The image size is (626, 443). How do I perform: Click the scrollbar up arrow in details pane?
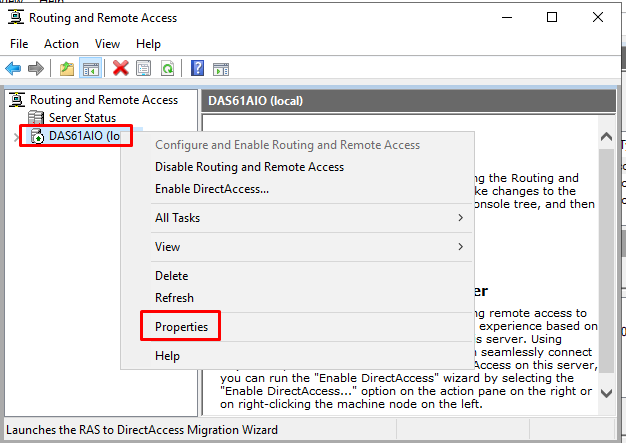click(x=606, y=135)
